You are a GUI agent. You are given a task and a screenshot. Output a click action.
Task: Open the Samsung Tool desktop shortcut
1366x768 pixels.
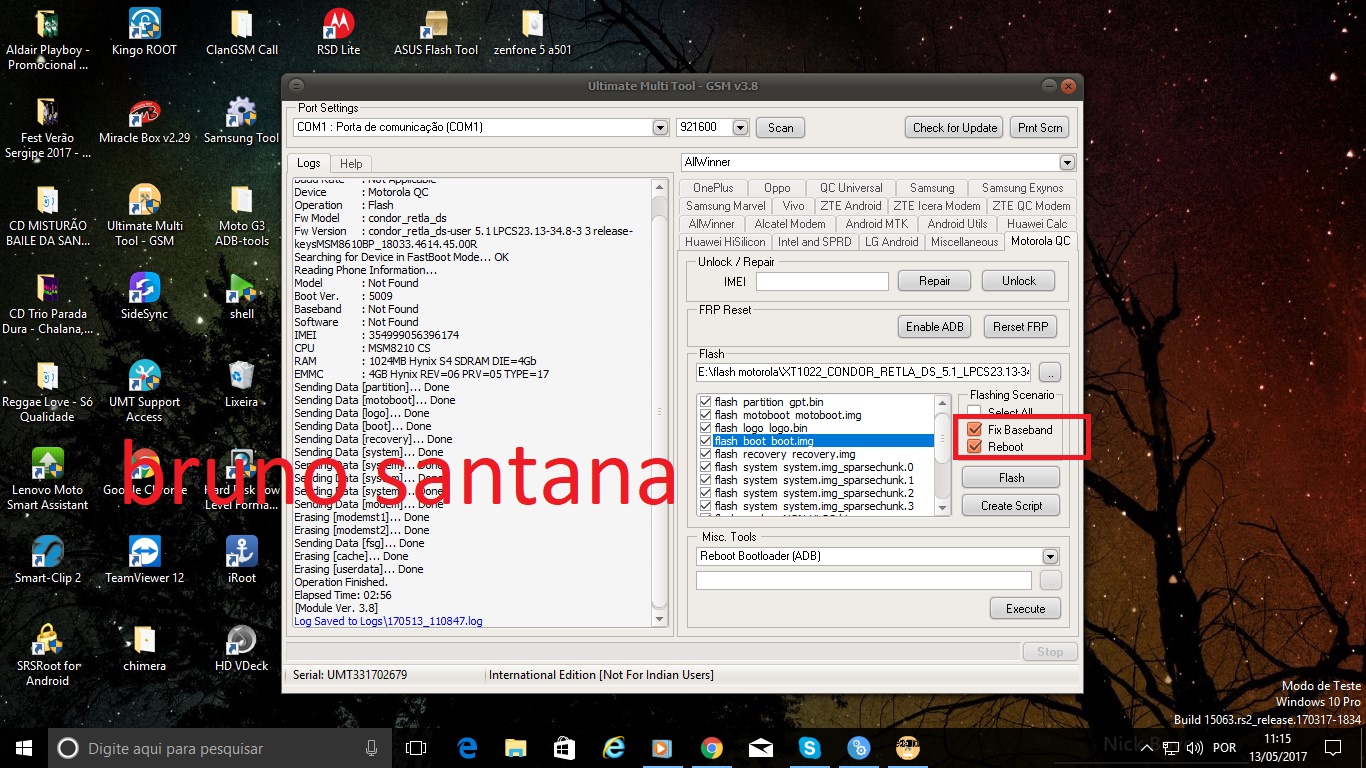[x=241, y=121]
